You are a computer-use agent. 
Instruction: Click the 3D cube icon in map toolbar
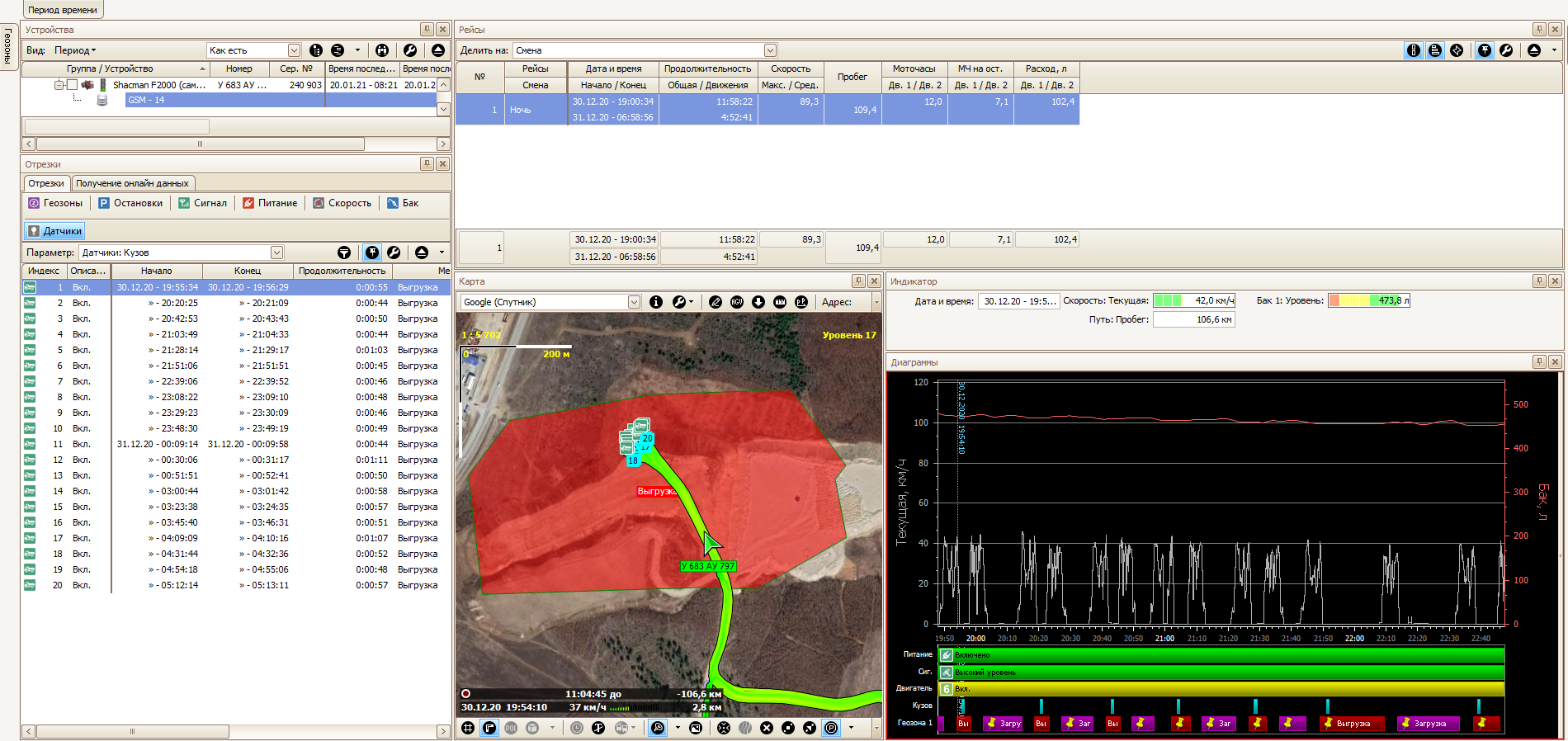coord(532,728)
